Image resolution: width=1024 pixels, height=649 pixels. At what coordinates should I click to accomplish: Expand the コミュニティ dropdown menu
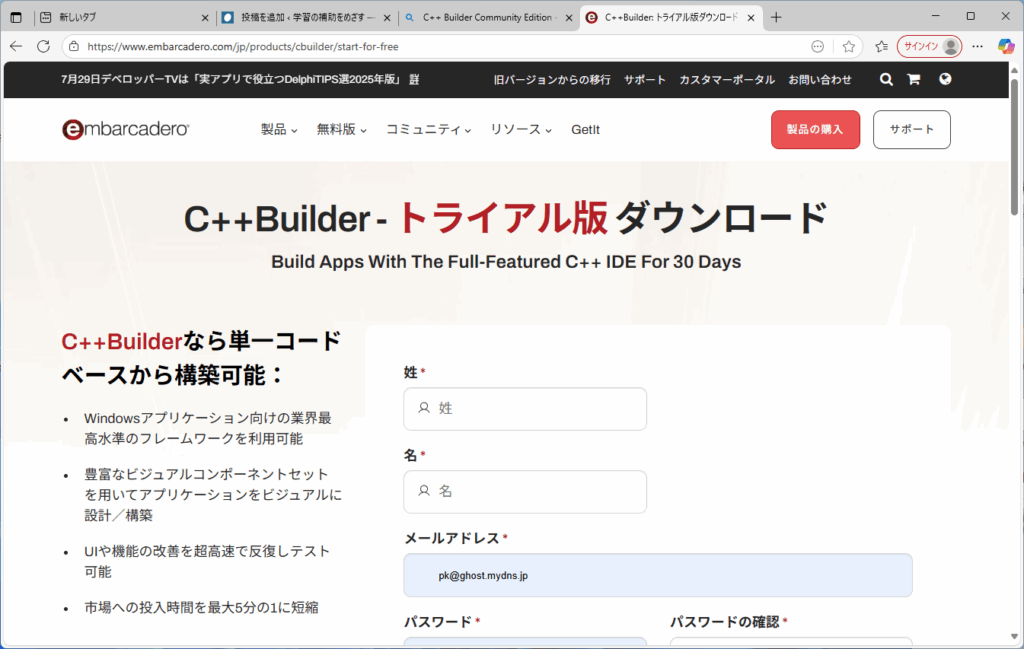tap(428, 129)
